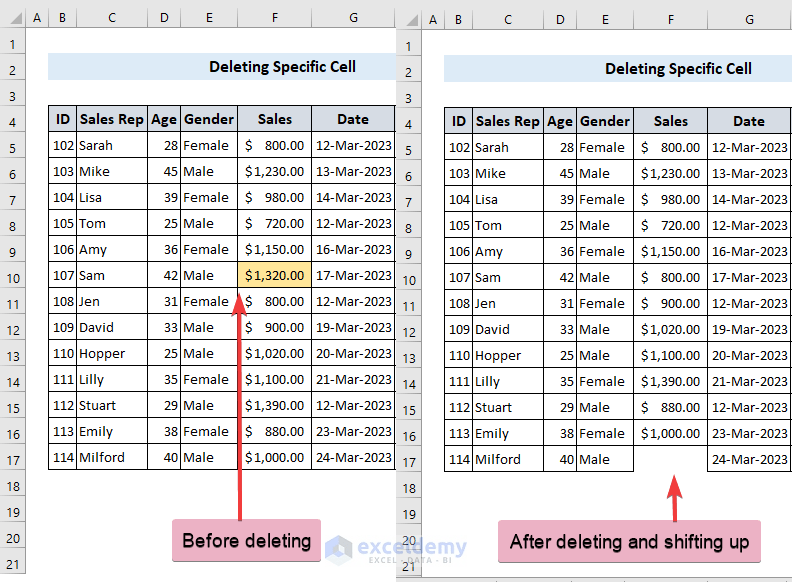Click age '42' cell in right table
This screenshot has width=792, height=582.
pyautogui.click(x=560, y=277)
